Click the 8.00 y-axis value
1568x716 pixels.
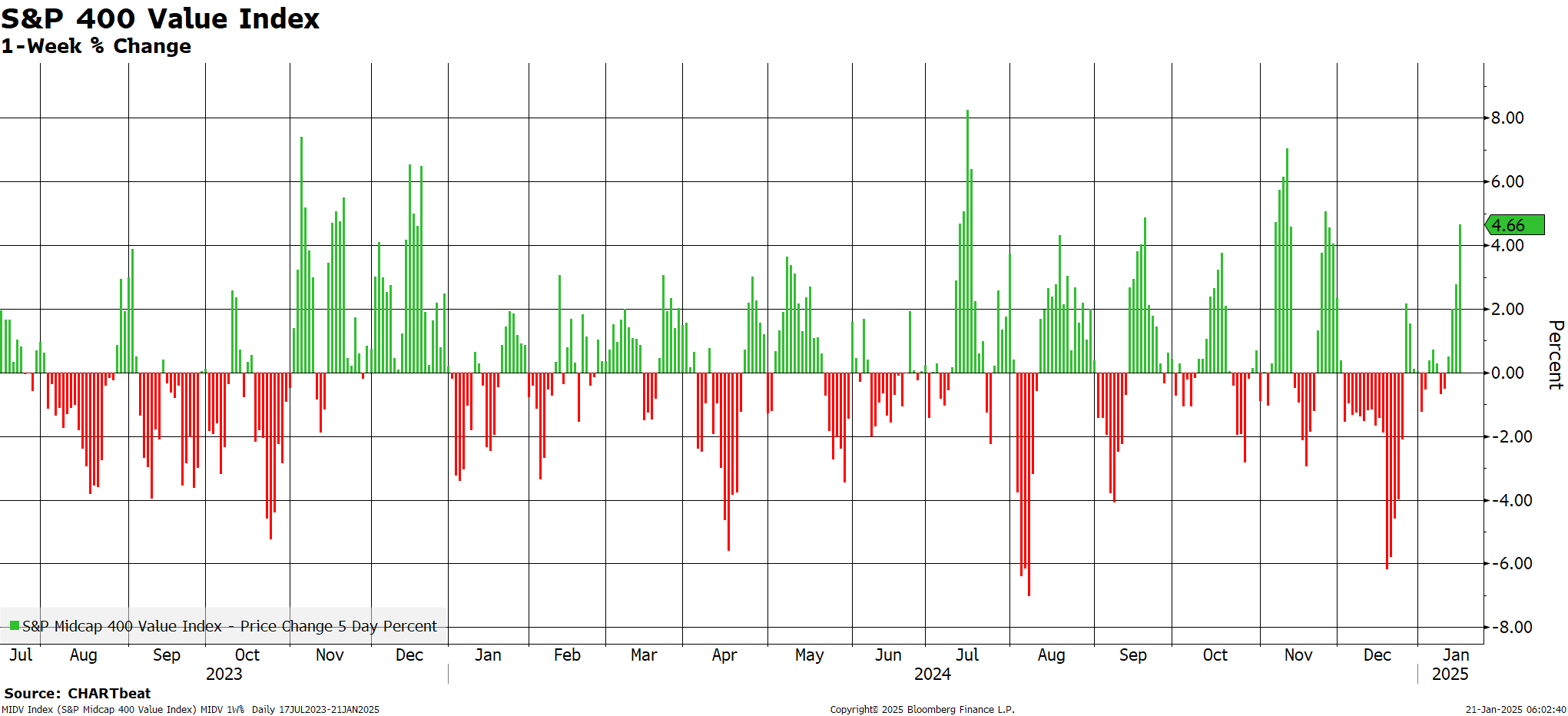tap(1507, 118)
